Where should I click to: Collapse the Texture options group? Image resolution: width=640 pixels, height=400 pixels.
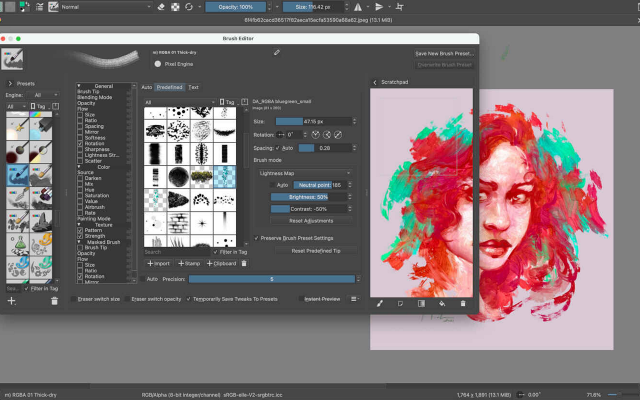[79, 225]
